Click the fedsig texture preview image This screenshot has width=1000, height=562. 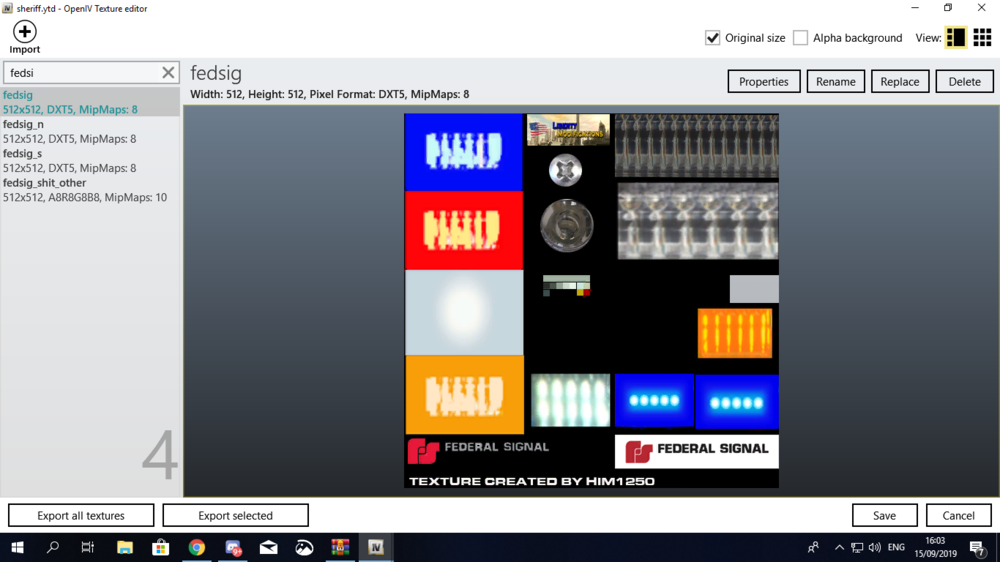point(591,300)
